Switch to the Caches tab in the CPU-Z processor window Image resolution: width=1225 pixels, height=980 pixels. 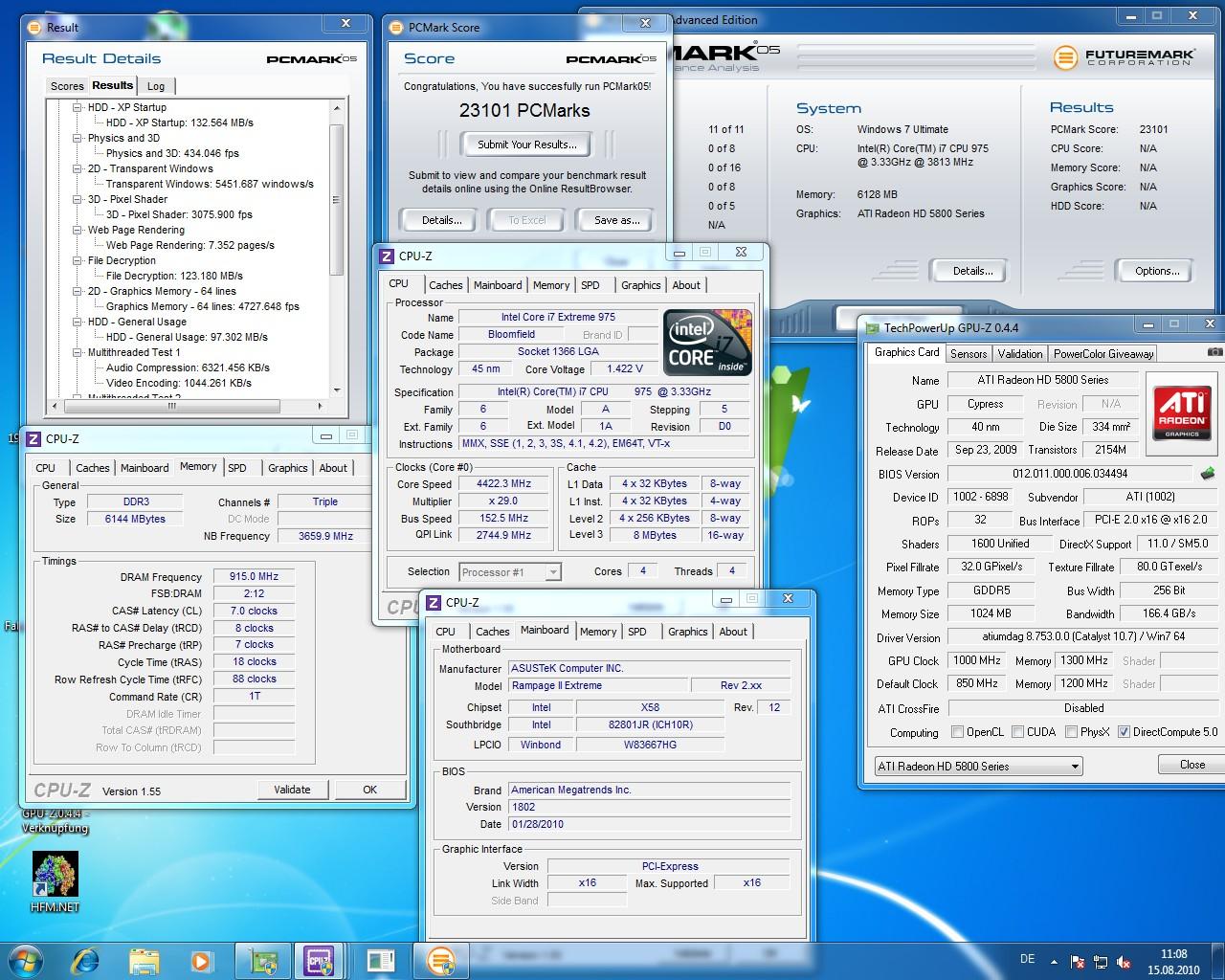(x=445, y=285)
